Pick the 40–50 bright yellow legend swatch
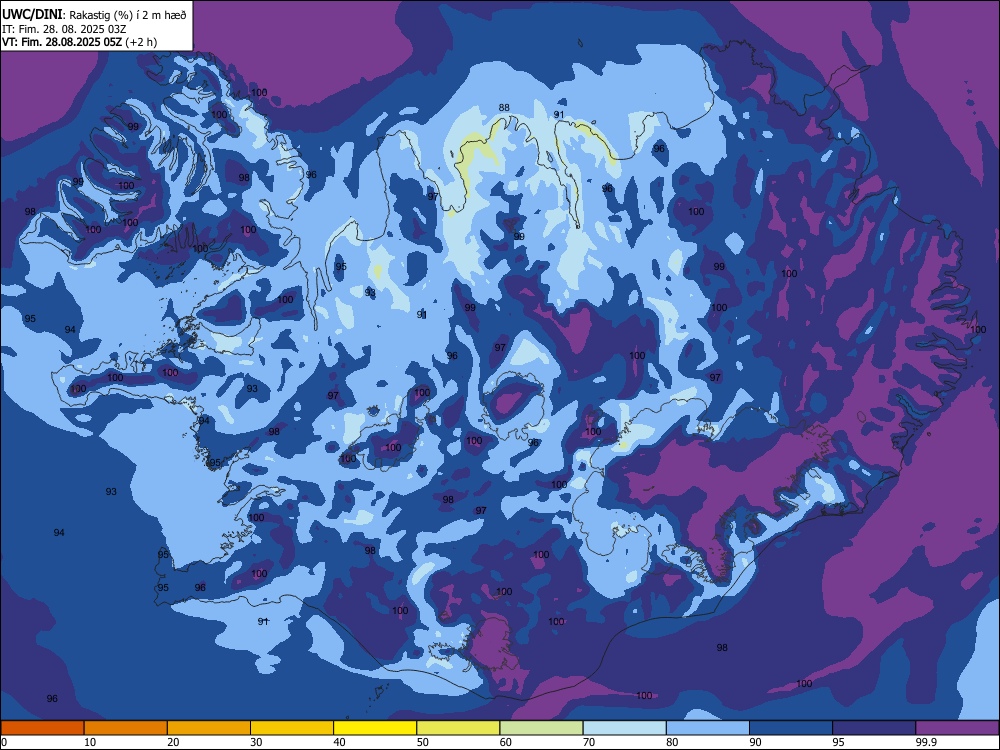Screen dimensions: 1000x750 (375, 728)
